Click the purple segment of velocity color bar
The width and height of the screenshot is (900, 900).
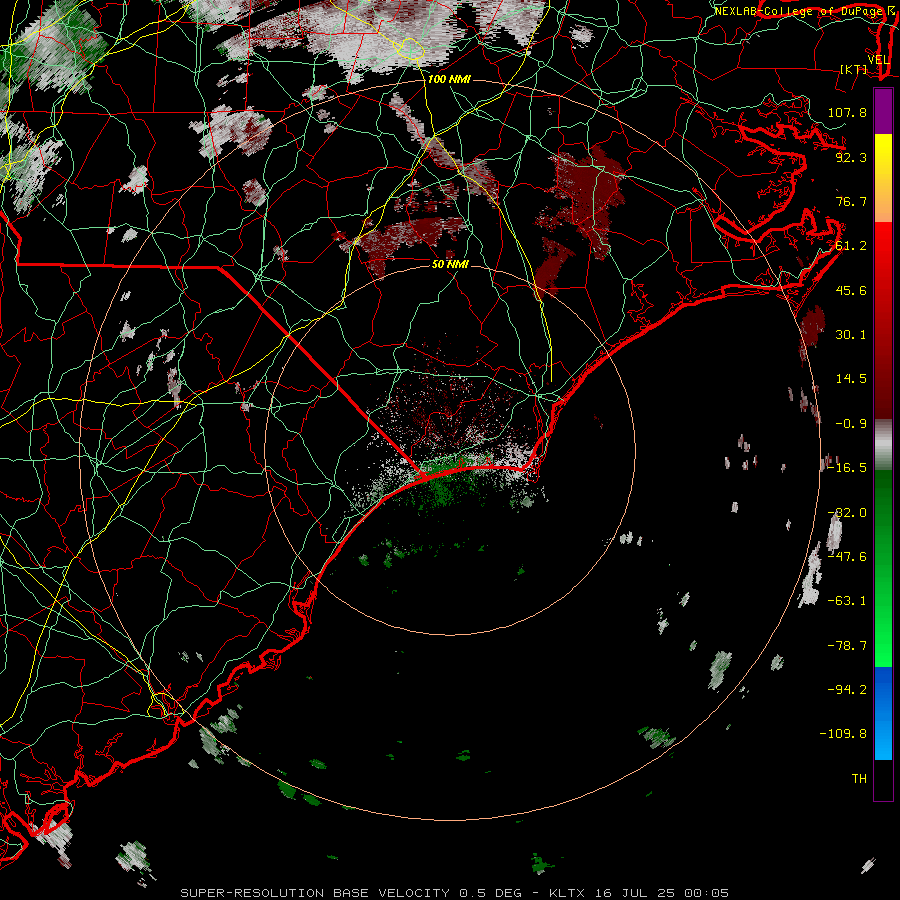pos(883,111)
